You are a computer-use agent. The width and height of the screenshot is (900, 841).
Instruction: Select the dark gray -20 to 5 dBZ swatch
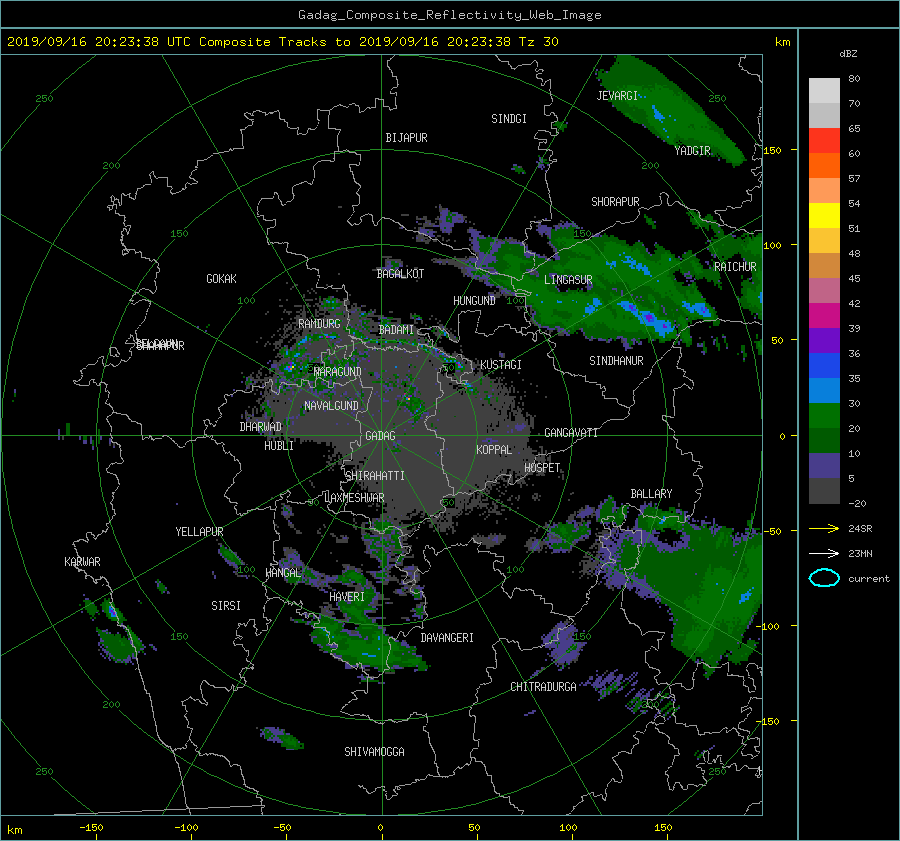point(824,491)
